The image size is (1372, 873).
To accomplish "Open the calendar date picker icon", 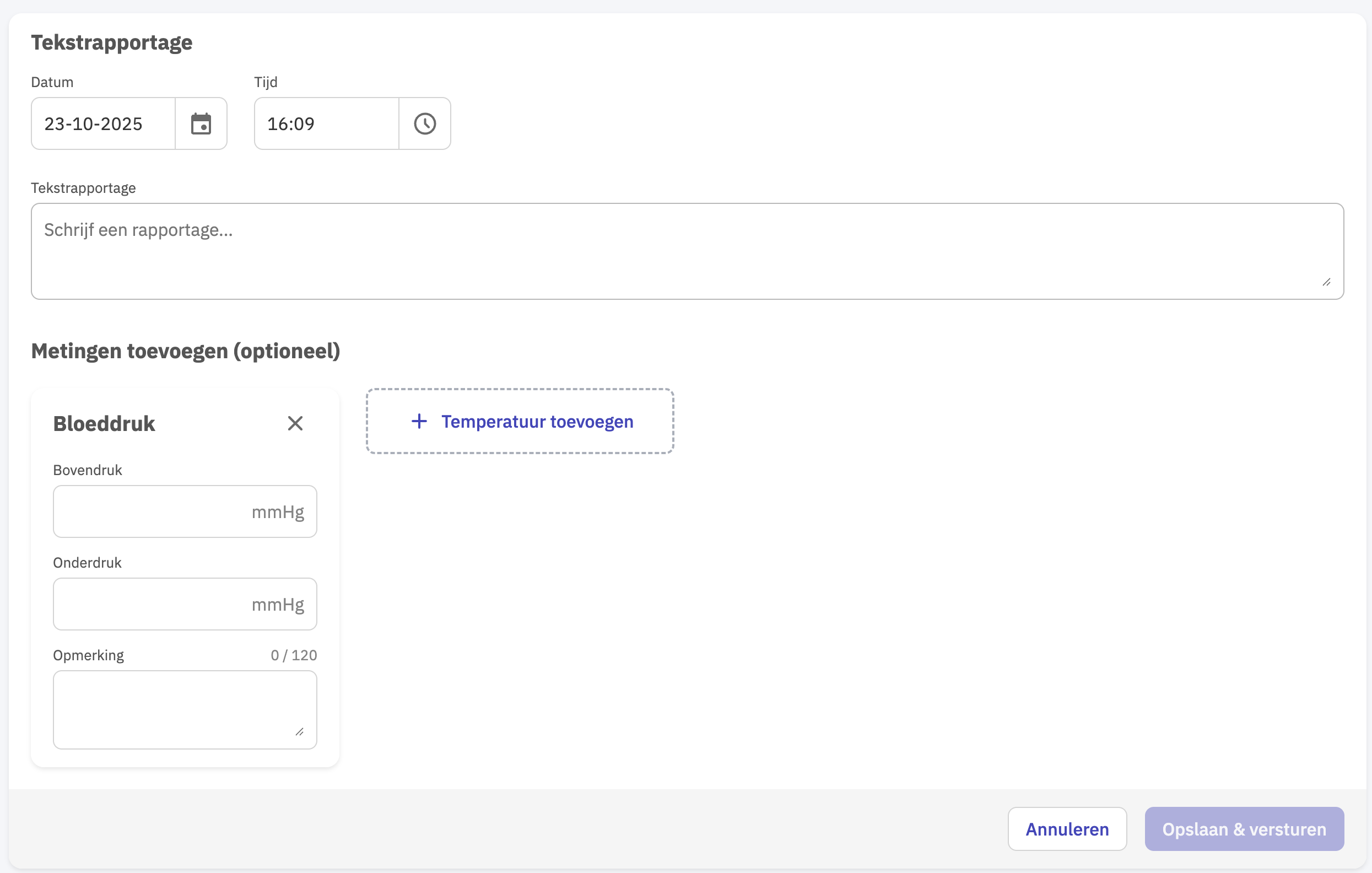I will (x=201, y=123).
